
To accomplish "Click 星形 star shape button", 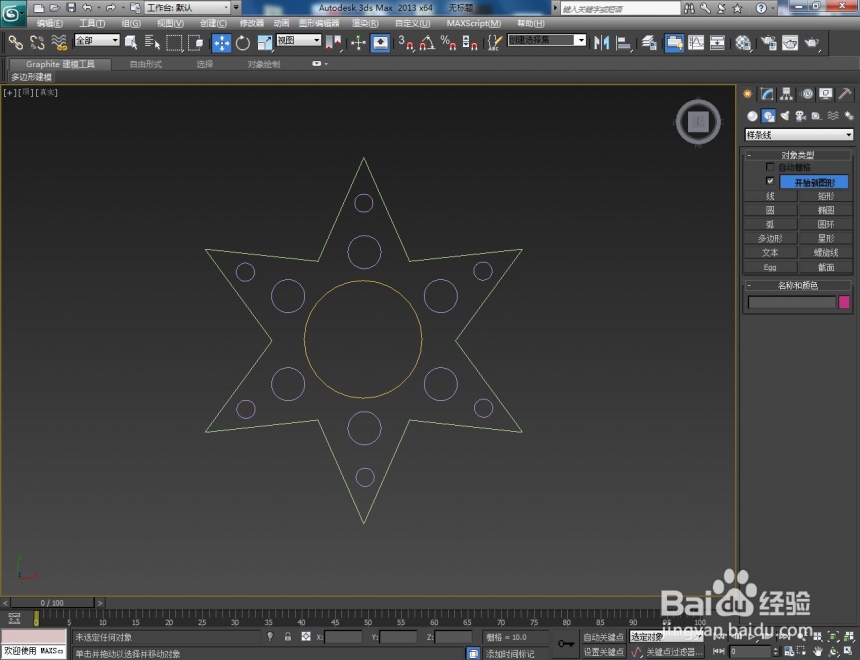I will tap(825, 238).
